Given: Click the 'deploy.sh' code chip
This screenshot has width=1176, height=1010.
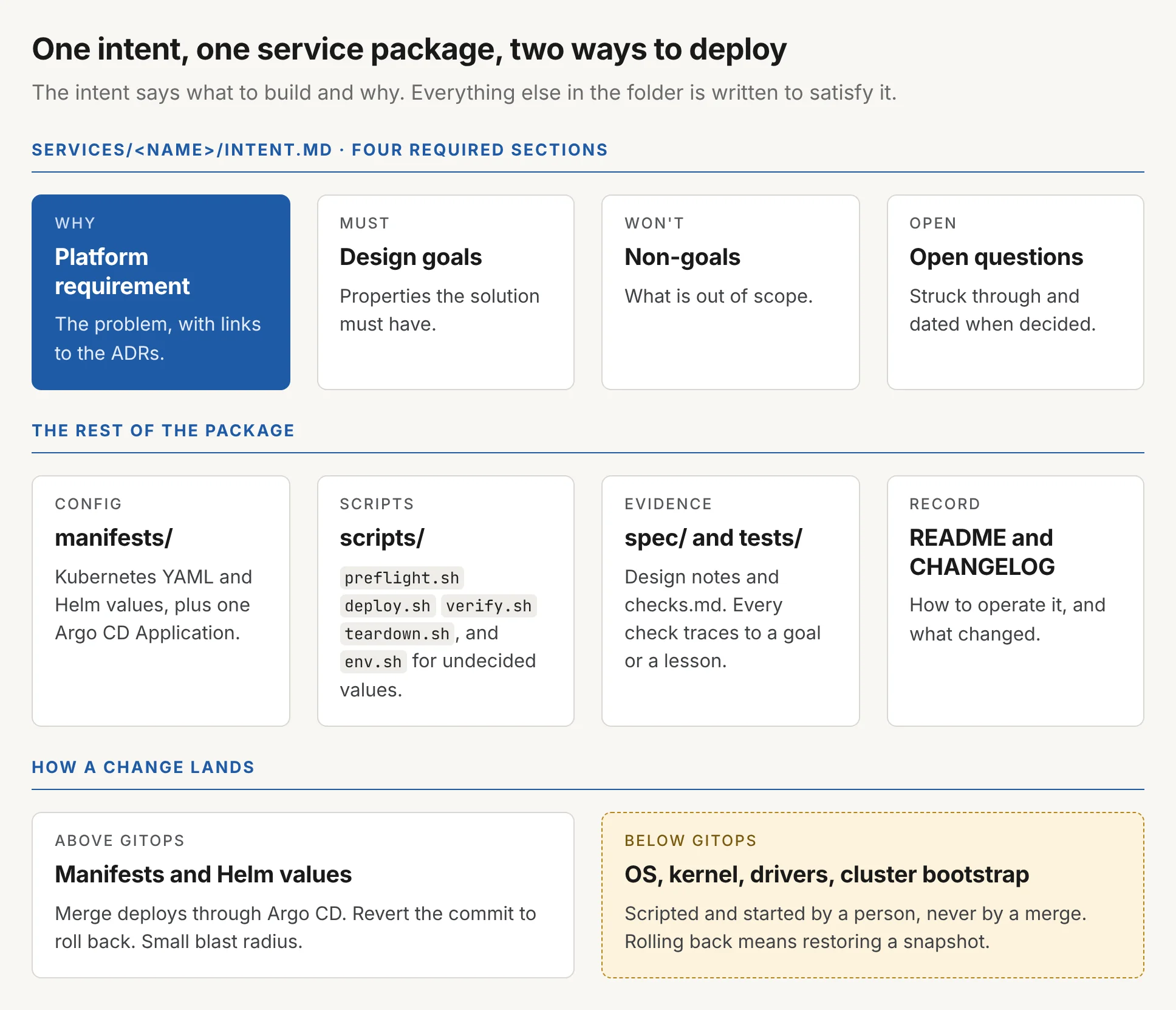Looking at the screenshot, I should tap(388, 606).
